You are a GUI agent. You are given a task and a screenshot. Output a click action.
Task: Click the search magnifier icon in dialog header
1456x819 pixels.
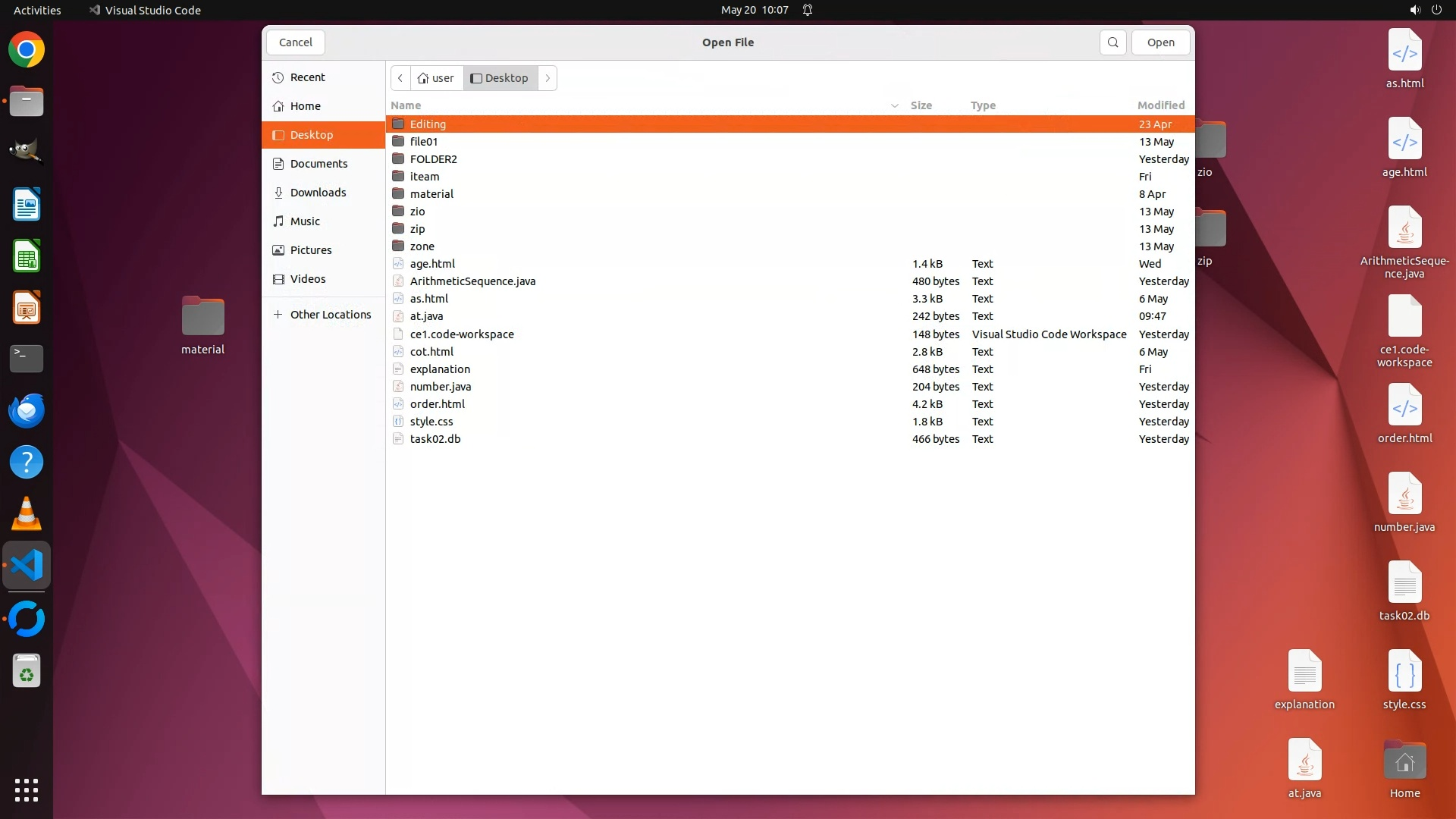tap(1112, 42)
